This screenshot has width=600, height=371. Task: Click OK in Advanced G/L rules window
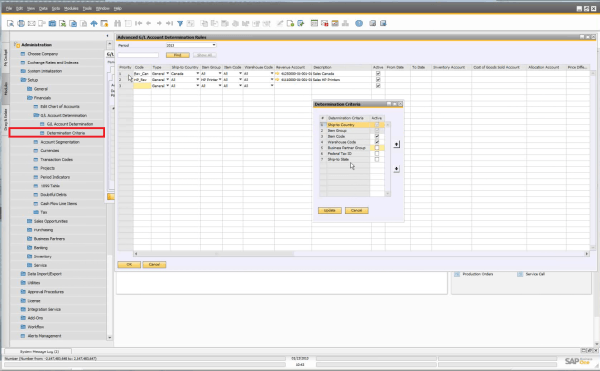(x=129, y=265)
